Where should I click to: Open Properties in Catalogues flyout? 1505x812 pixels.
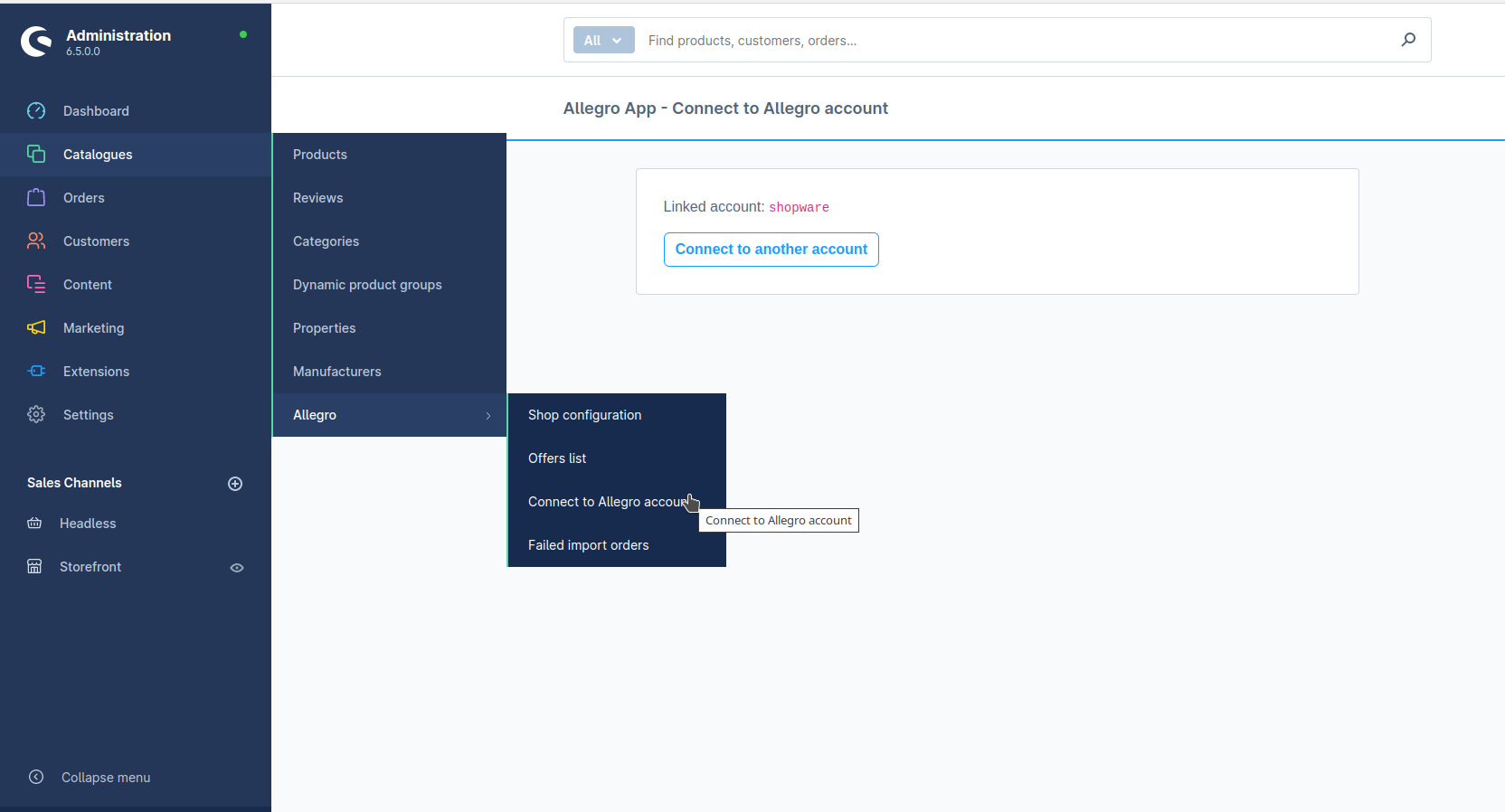(390, 328)
